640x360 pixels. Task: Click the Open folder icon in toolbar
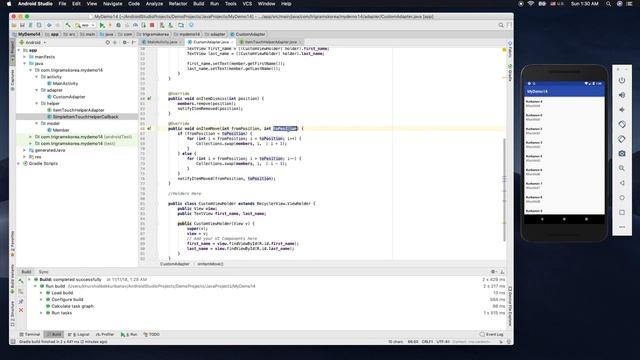[13, 25]
